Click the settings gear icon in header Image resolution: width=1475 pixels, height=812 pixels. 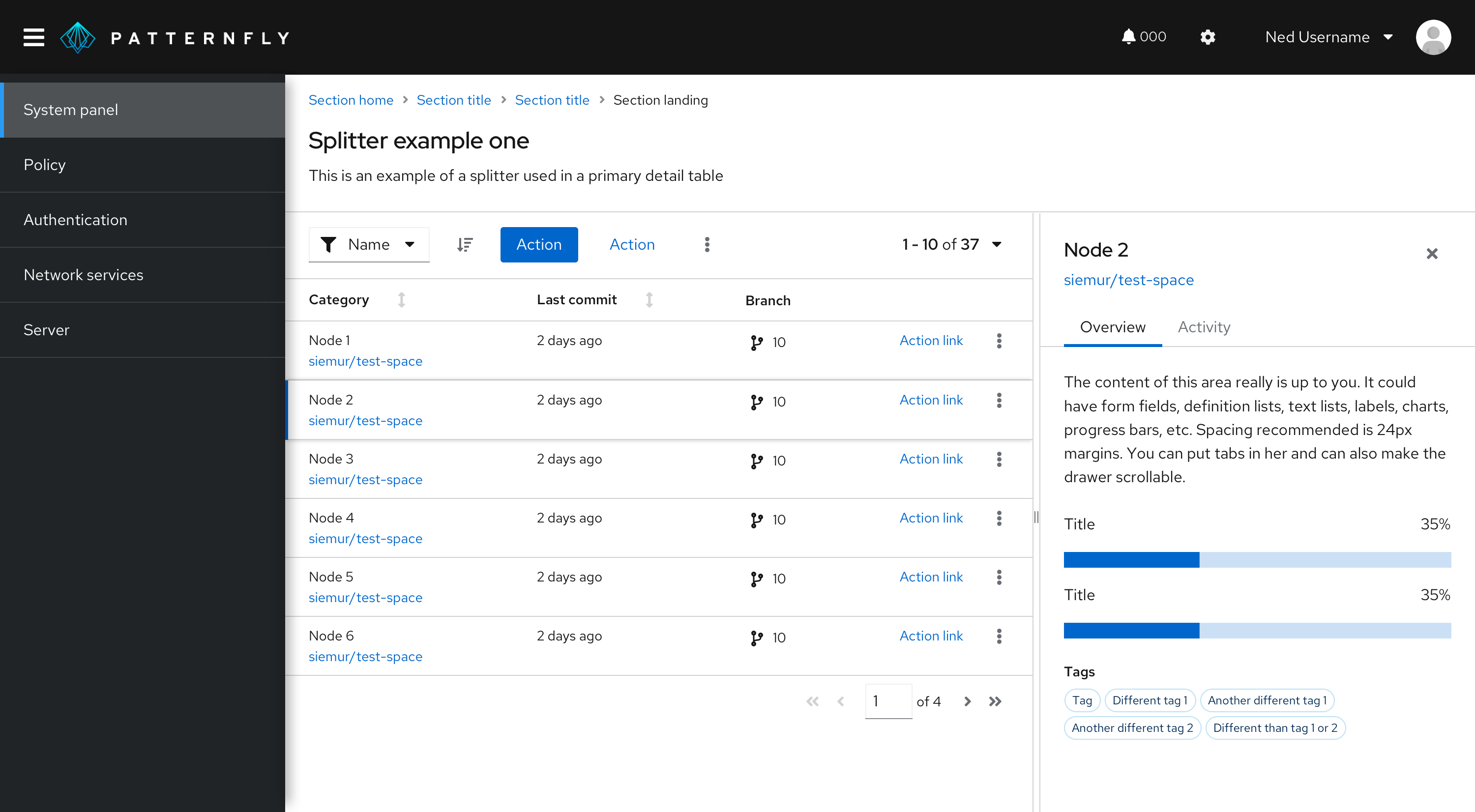[x=1207, y=37]
